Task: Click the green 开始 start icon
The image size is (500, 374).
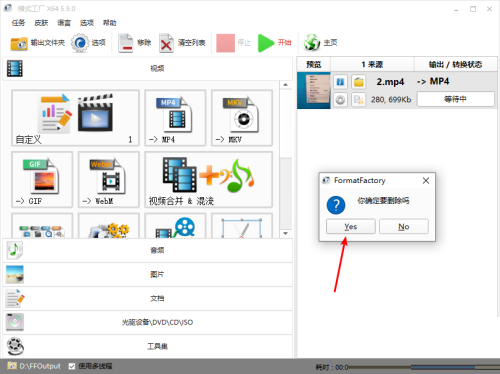Action: click(266, 43)
